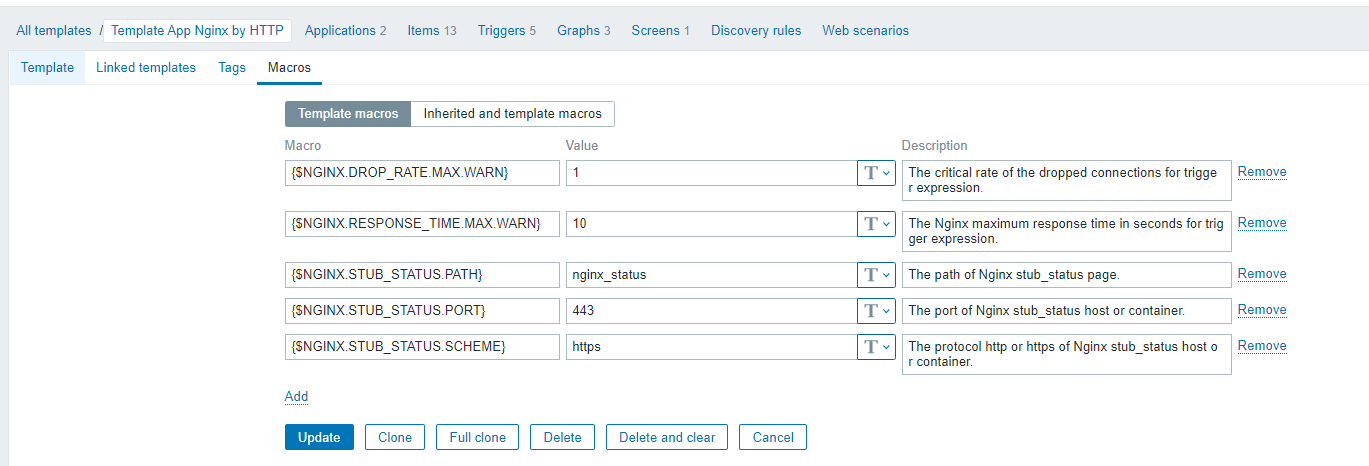Open value type dropdown for DROP_RATE.MAX.WARN macro
1369x466 pixels.
click(x=876, y=173)
